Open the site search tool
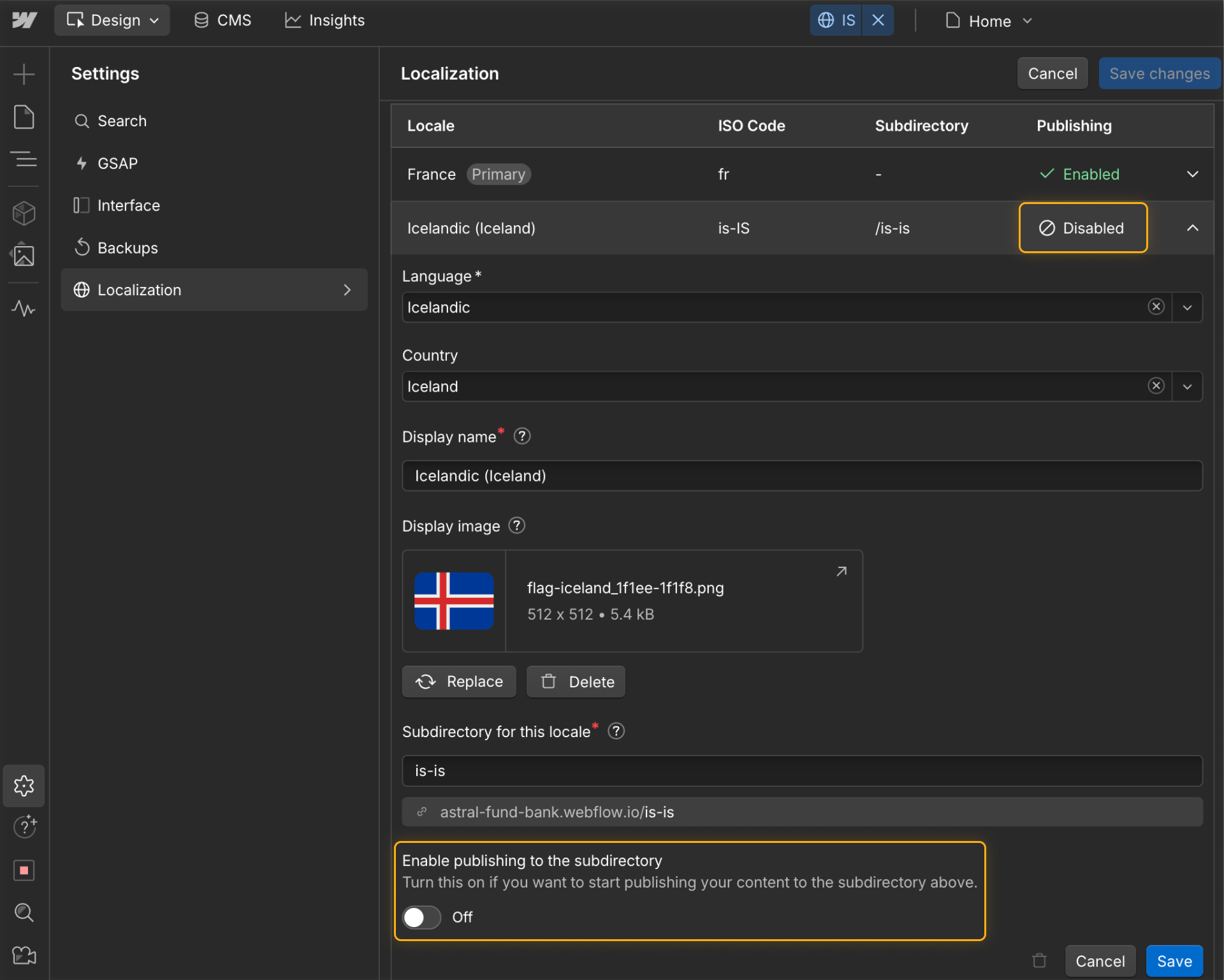The height and width of the screenshot is (980, 1224). pos(24,912)
